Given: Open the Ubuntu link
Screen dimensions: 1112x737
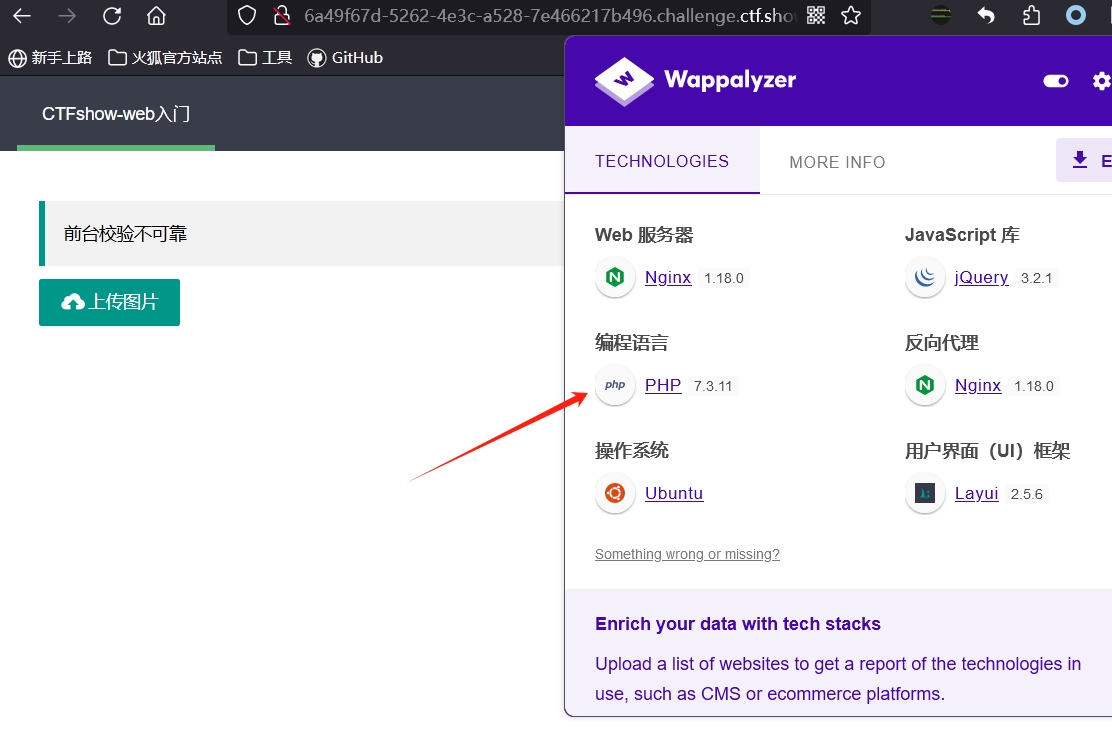Looking at the screenshot, I should (674, 493).
